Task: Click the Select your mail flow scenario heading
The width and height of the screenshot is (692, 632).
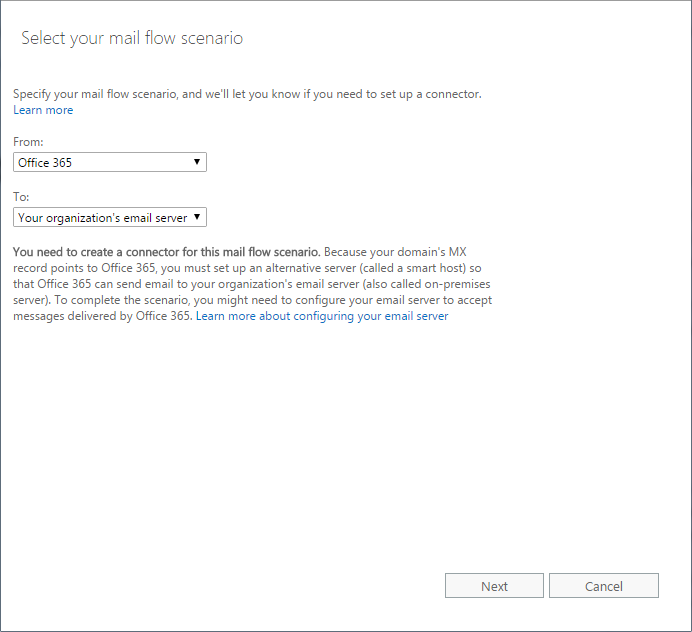Action: (132, 39)
